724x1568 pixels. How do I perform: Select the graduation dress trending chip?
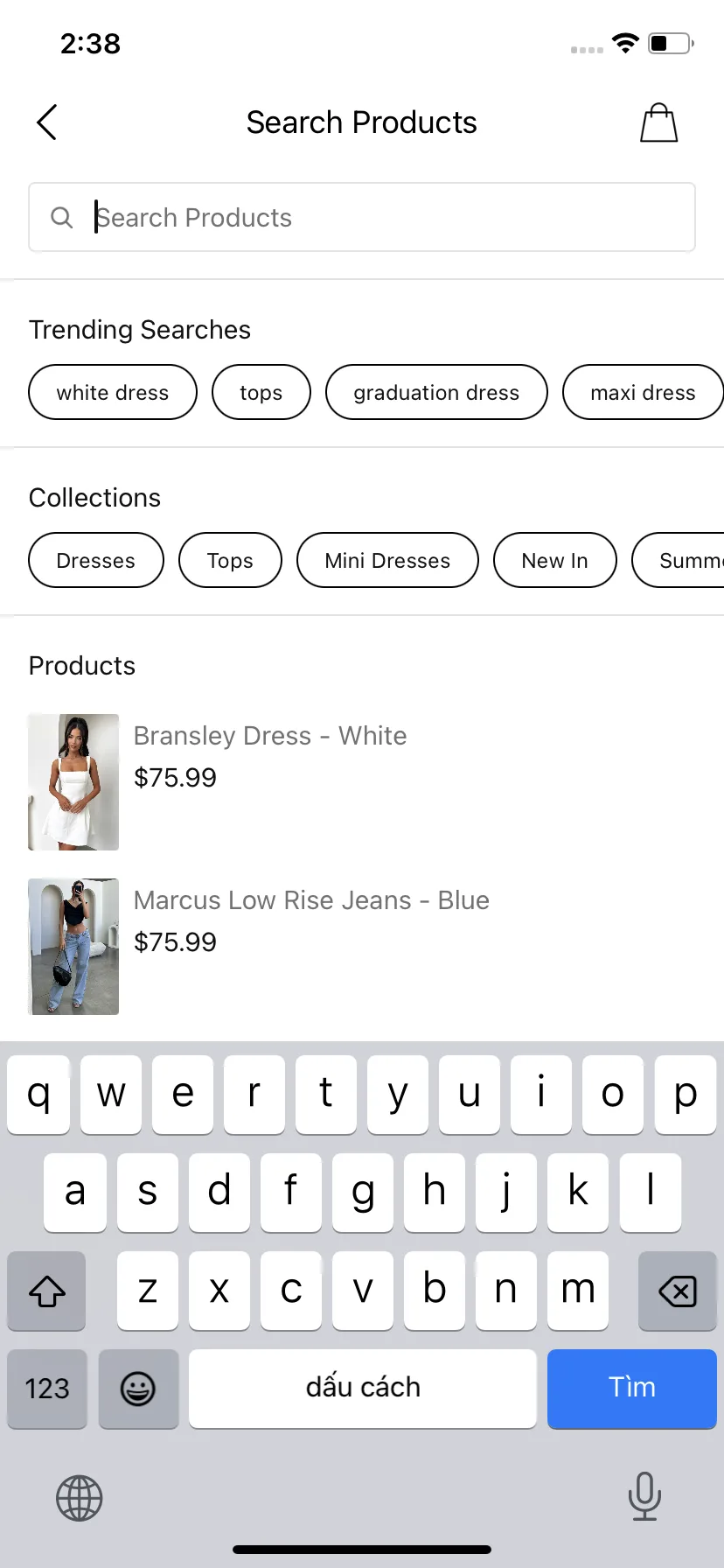click(x=436, y=392)
